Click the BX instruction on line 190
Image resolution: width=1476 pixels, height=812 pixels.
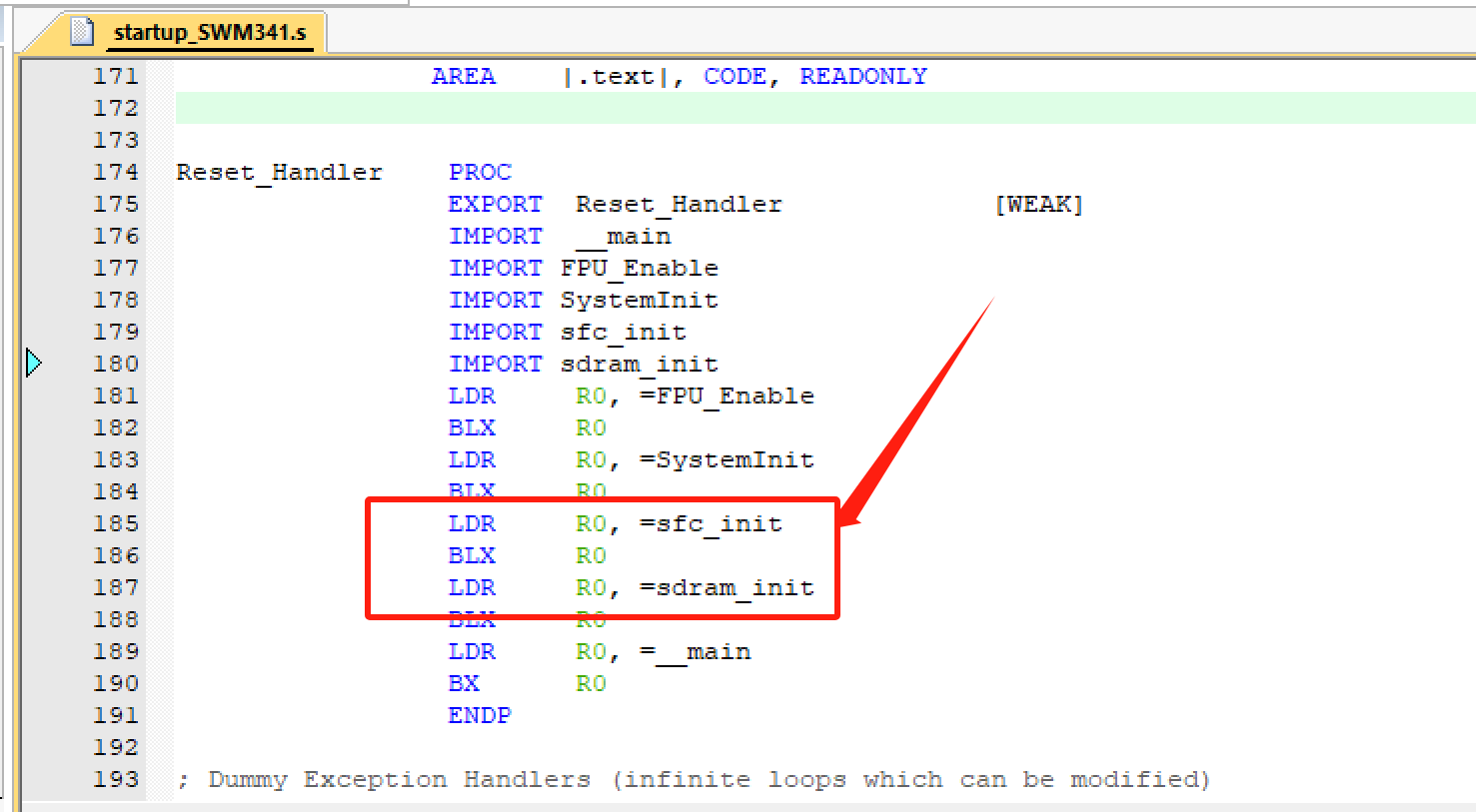tap(464, 683)
